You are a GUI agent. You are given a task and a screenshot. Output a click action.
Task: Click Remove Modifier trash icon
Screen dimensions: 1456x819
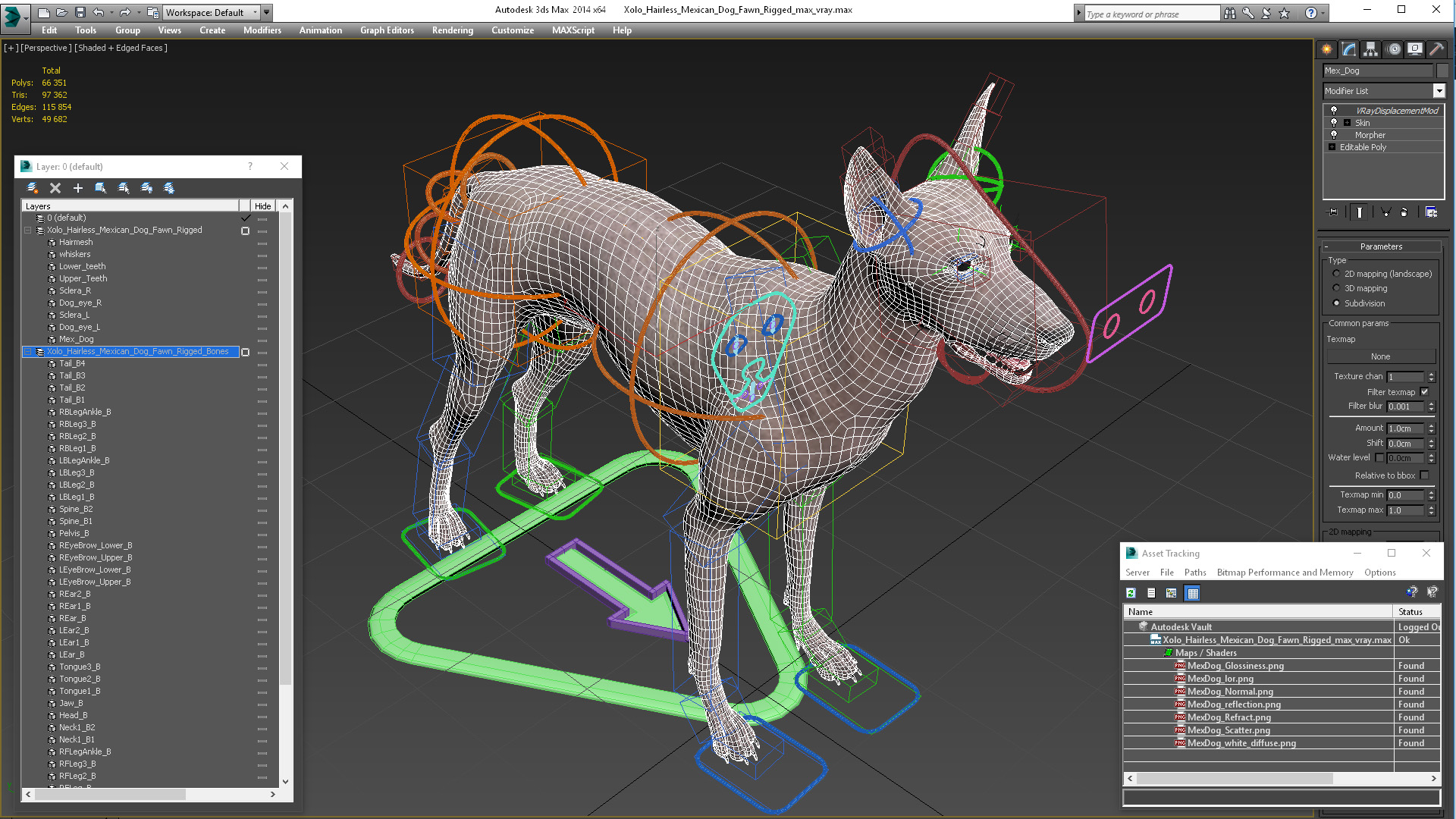tap(1404, 212)
